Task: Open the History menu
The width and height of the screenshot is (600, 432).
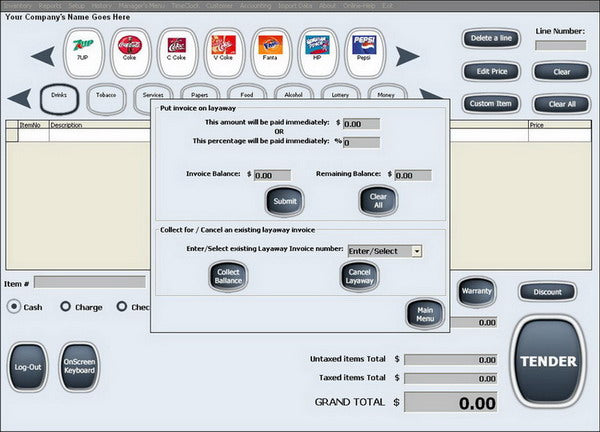Action: pyautogui.click(x=101, y=6)
